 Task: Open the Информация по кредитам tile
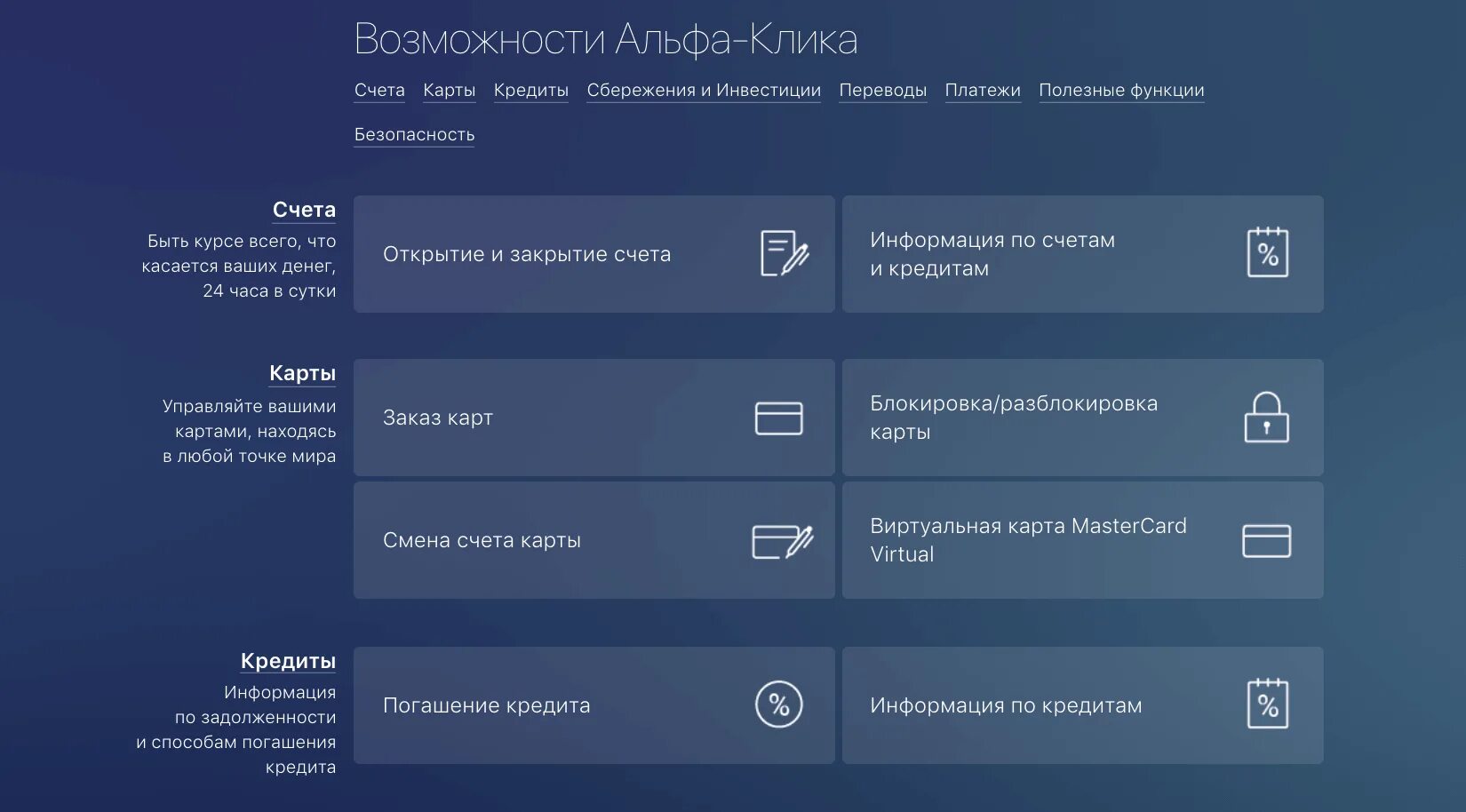point(1082,705)
